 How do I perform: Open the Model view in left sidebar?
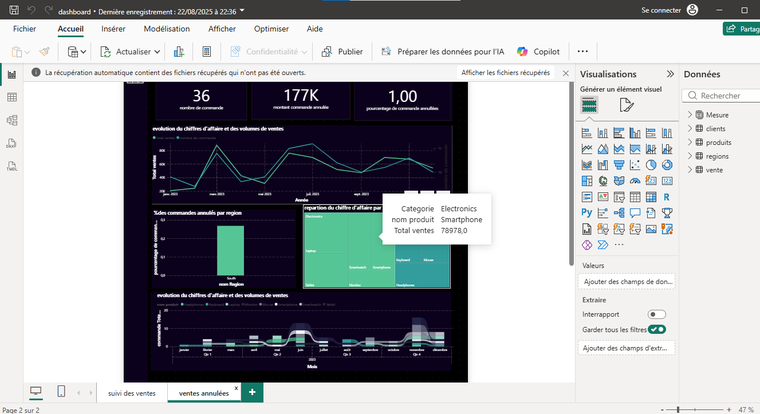pyautogui.click(x=12, y=120)
